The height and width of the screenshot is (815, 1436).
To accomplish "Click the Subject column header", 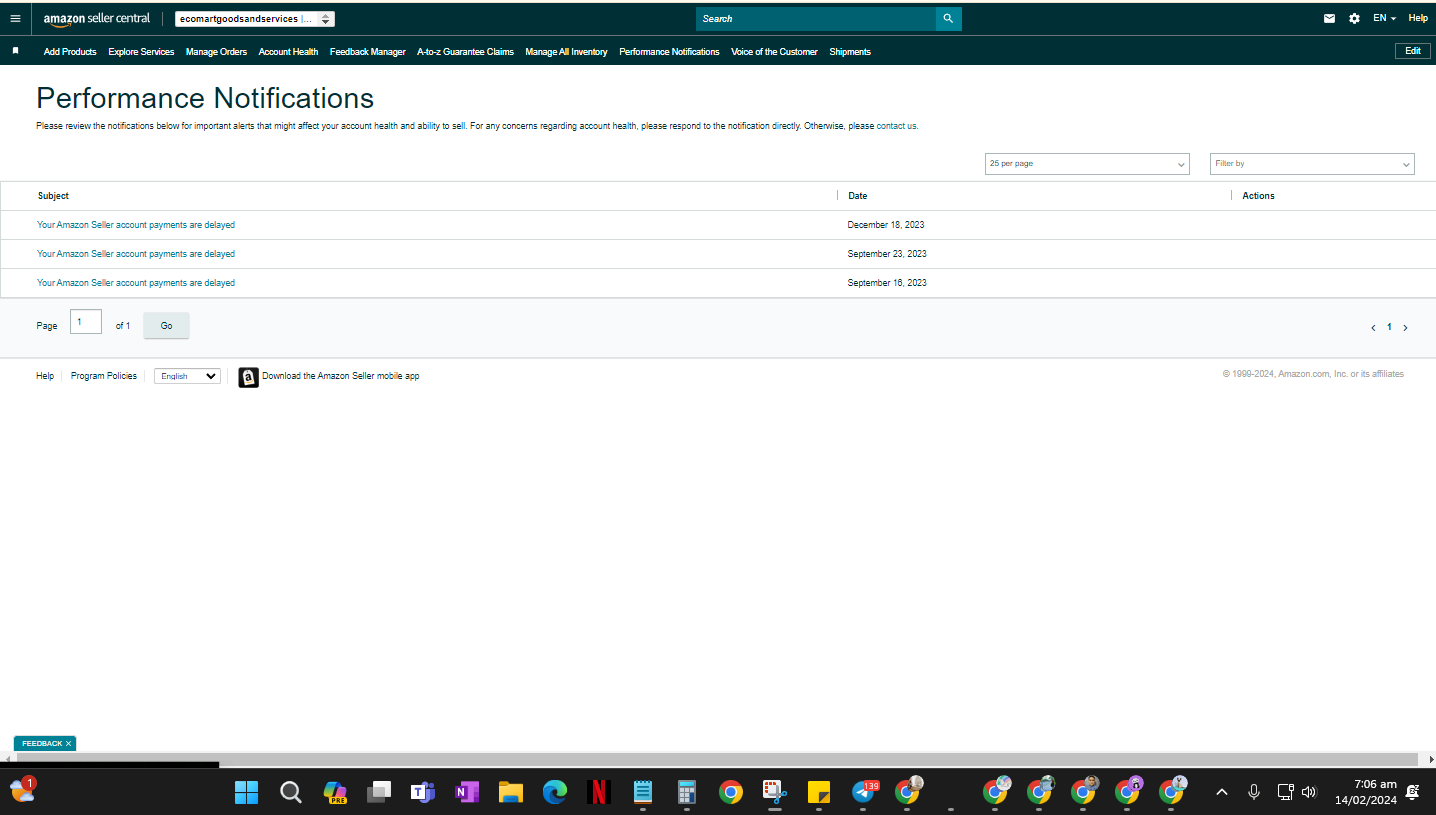I will [54, 196].
